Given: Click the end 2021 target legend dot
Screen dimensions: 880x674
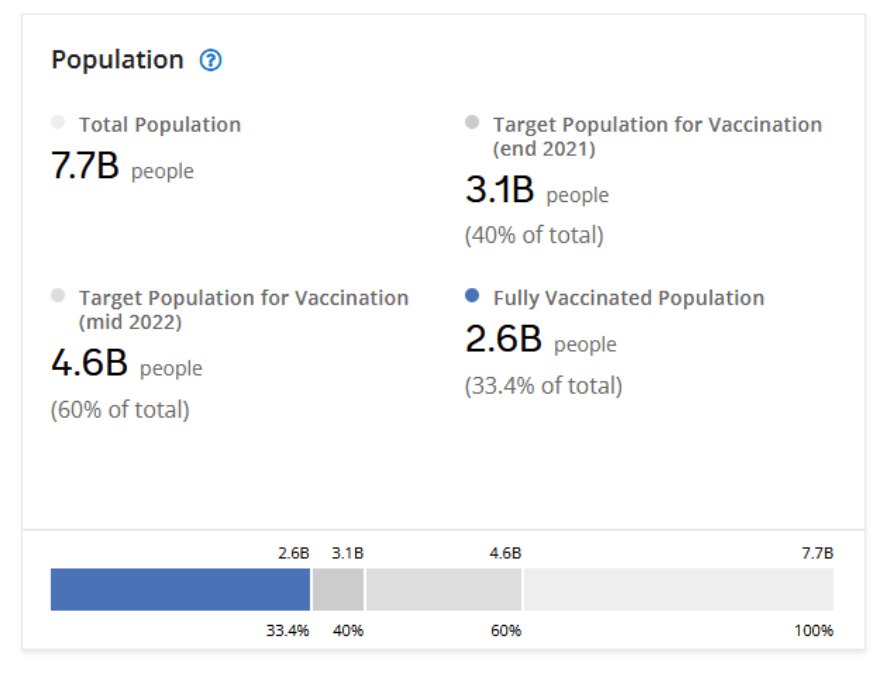Looking at the screenshot, I should (x=472, y=123).
